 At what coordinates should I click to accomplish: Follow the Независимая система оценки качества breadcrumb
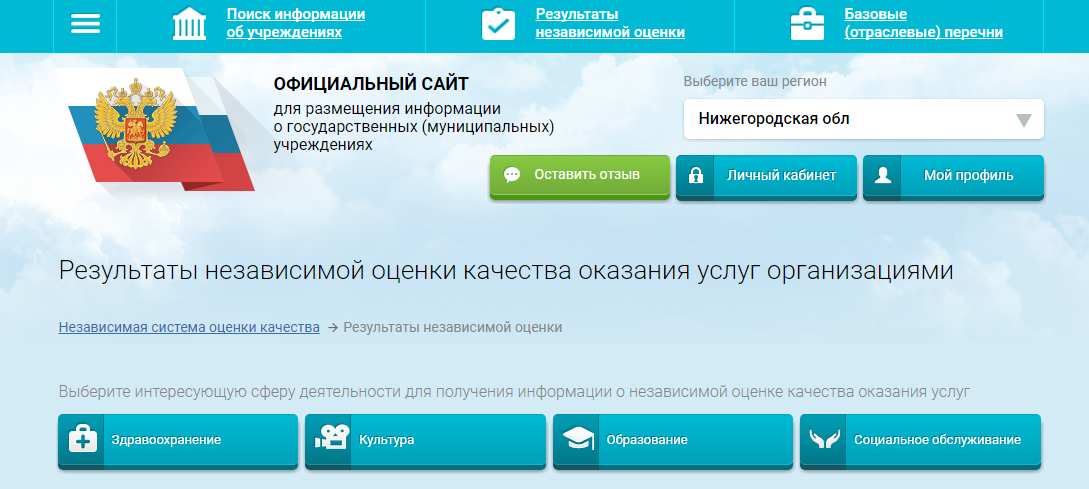(189, 327)
